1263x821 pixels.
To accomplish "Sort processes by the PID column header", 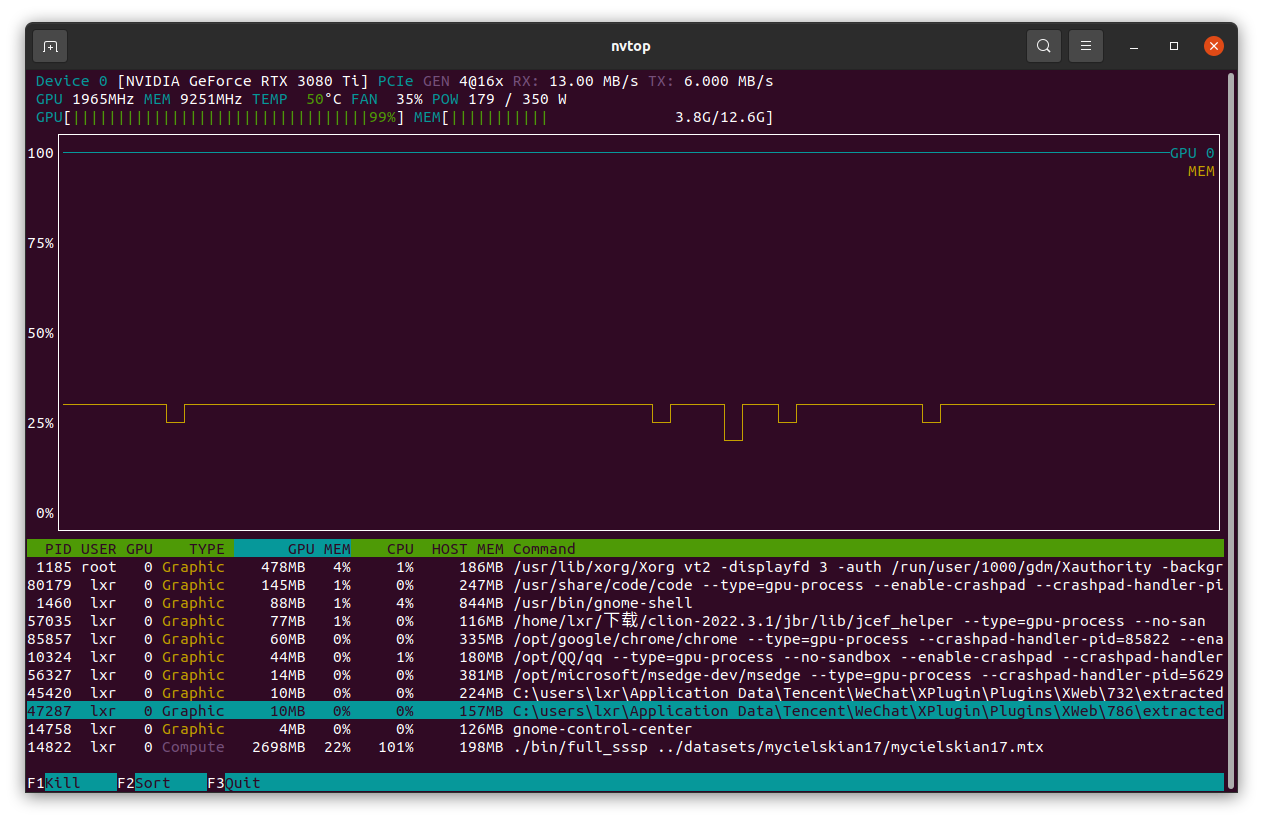I will (57, 548).
